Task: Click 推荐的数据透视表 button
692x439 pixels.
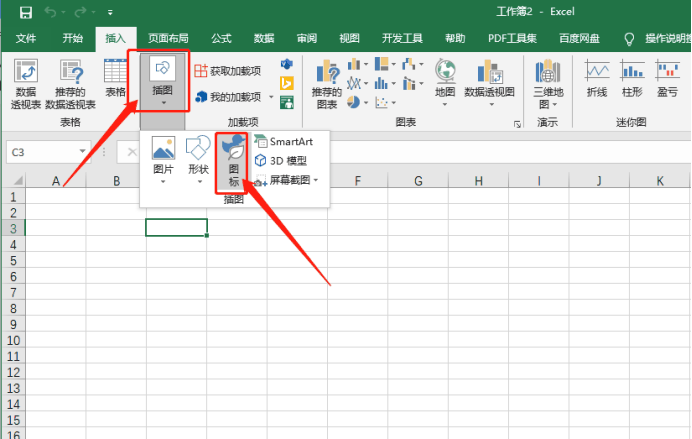Action: [x=71, y=84]
